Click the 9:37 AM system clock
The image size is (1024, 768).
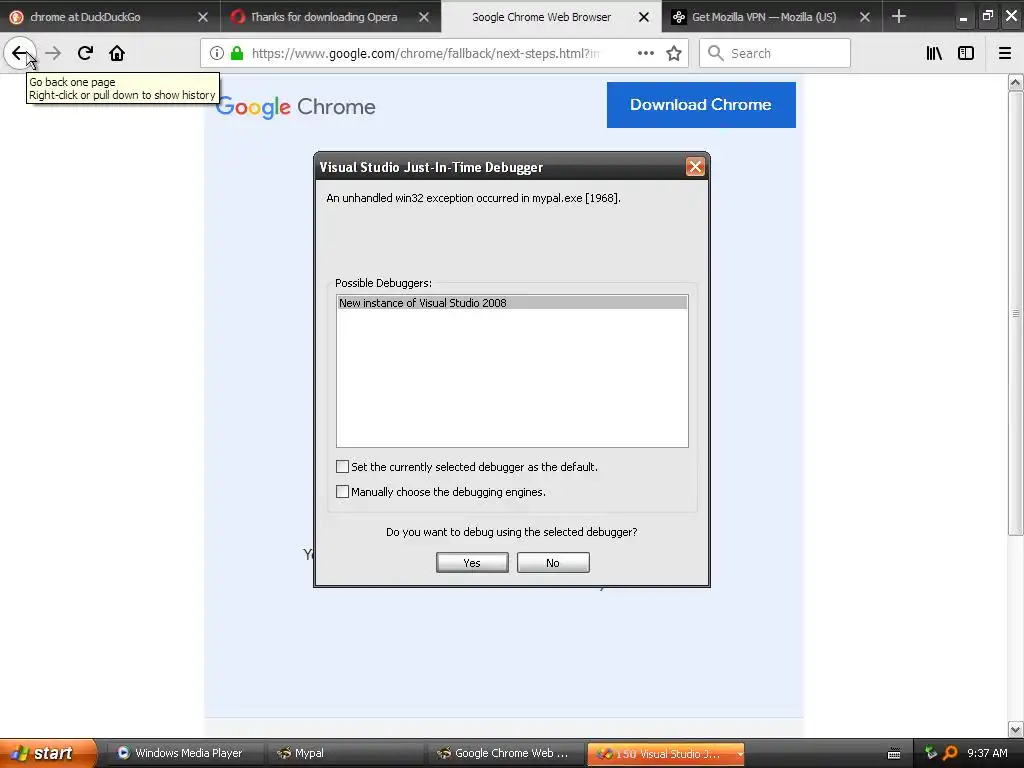click(987, 753)
